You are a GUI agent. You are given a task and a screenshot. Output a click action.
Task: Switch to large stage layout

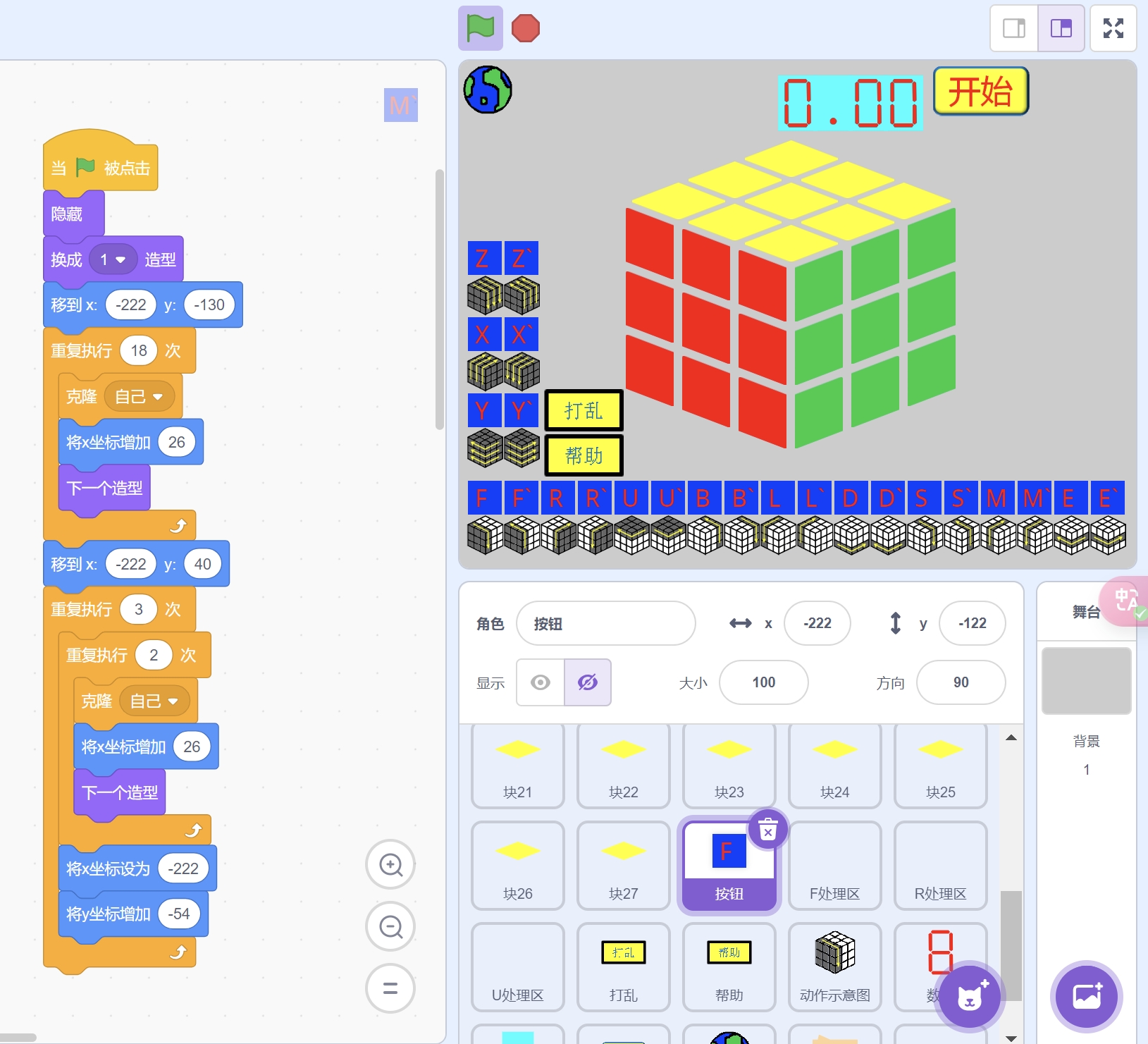pyautogui.click(x=1061, y=28)
